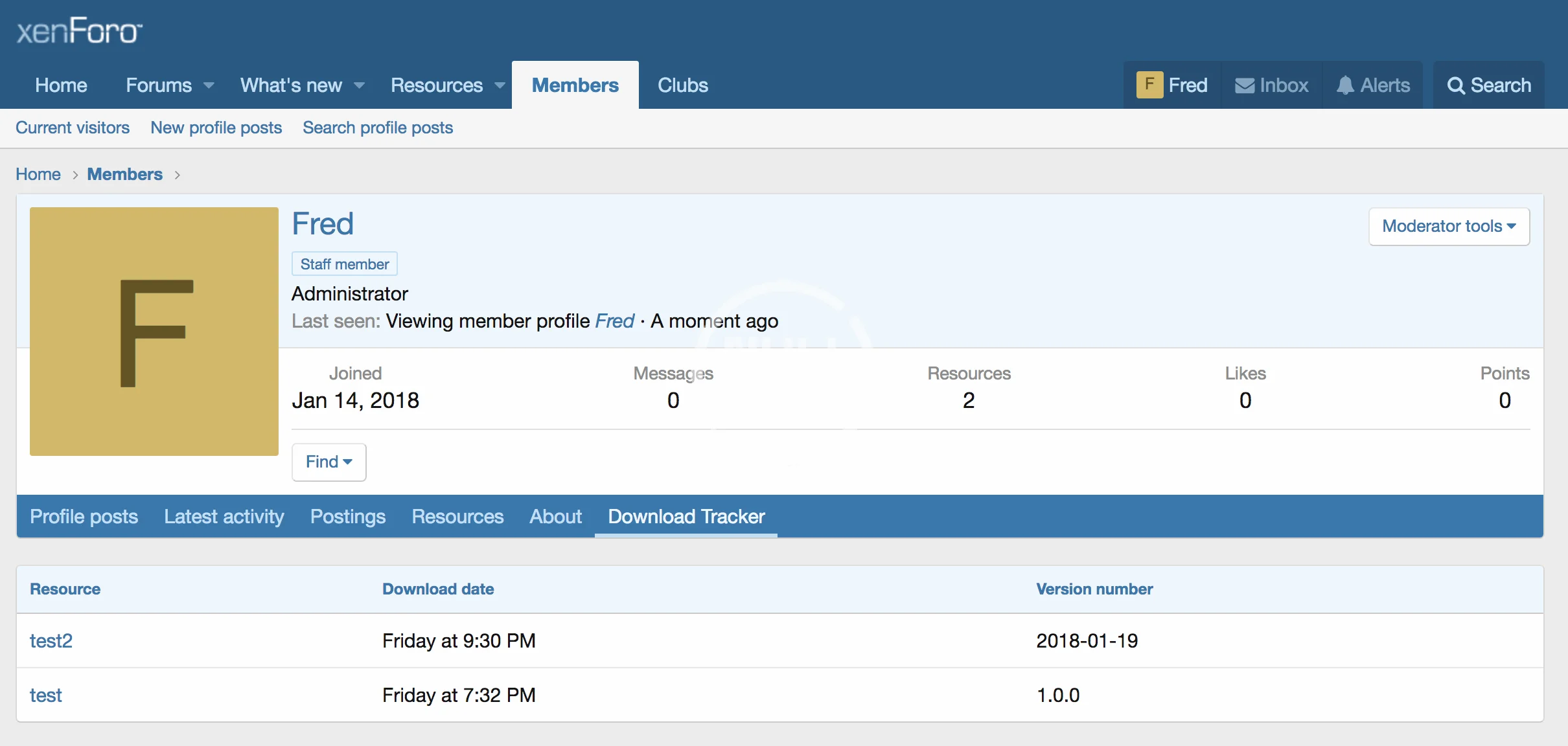Open the Moderator tools dropdown

pos(1449,226)
